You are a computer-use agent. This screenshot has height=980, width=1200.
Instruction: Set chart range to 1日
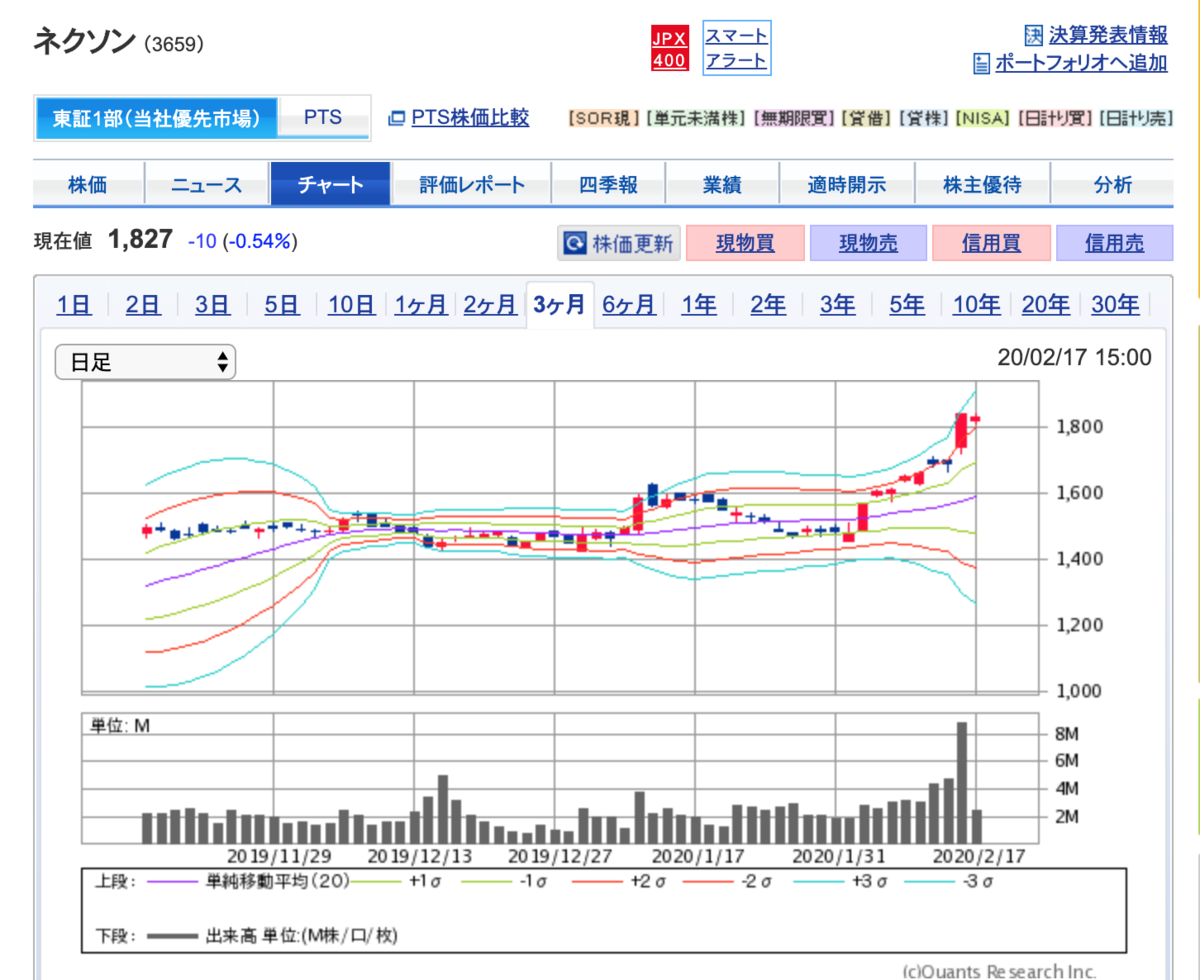click(74, 305)
